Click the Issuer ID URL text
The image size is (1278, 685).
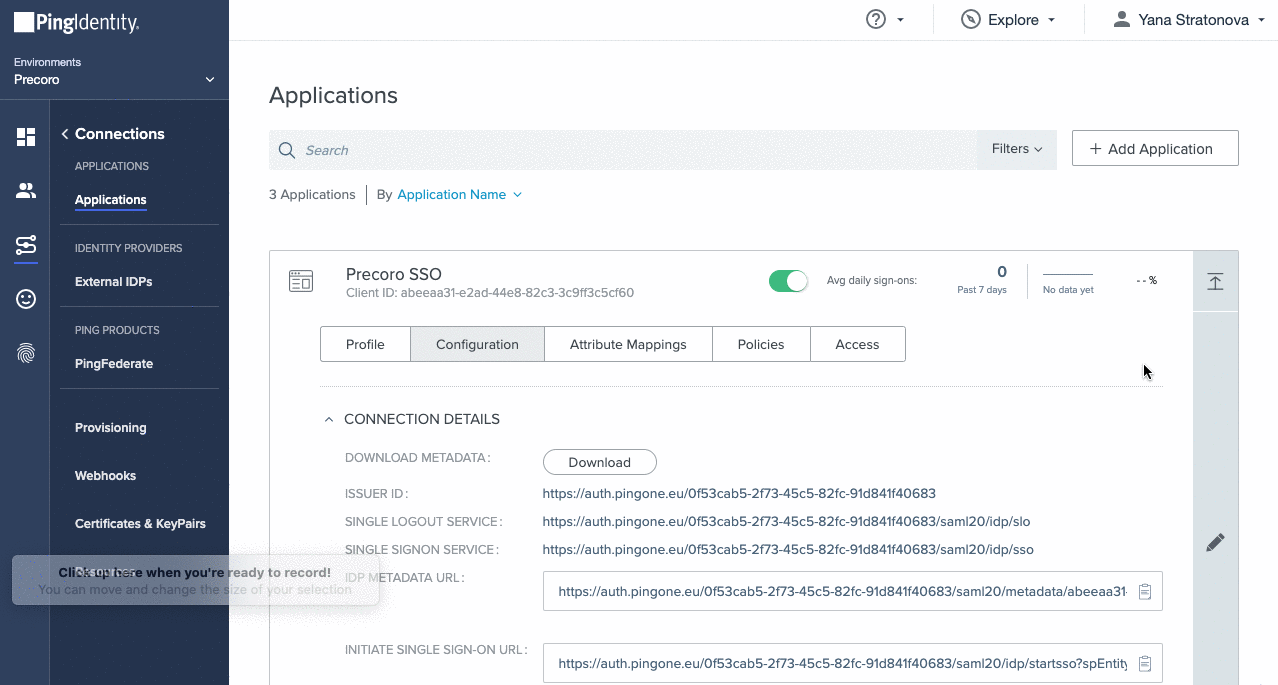739,494
